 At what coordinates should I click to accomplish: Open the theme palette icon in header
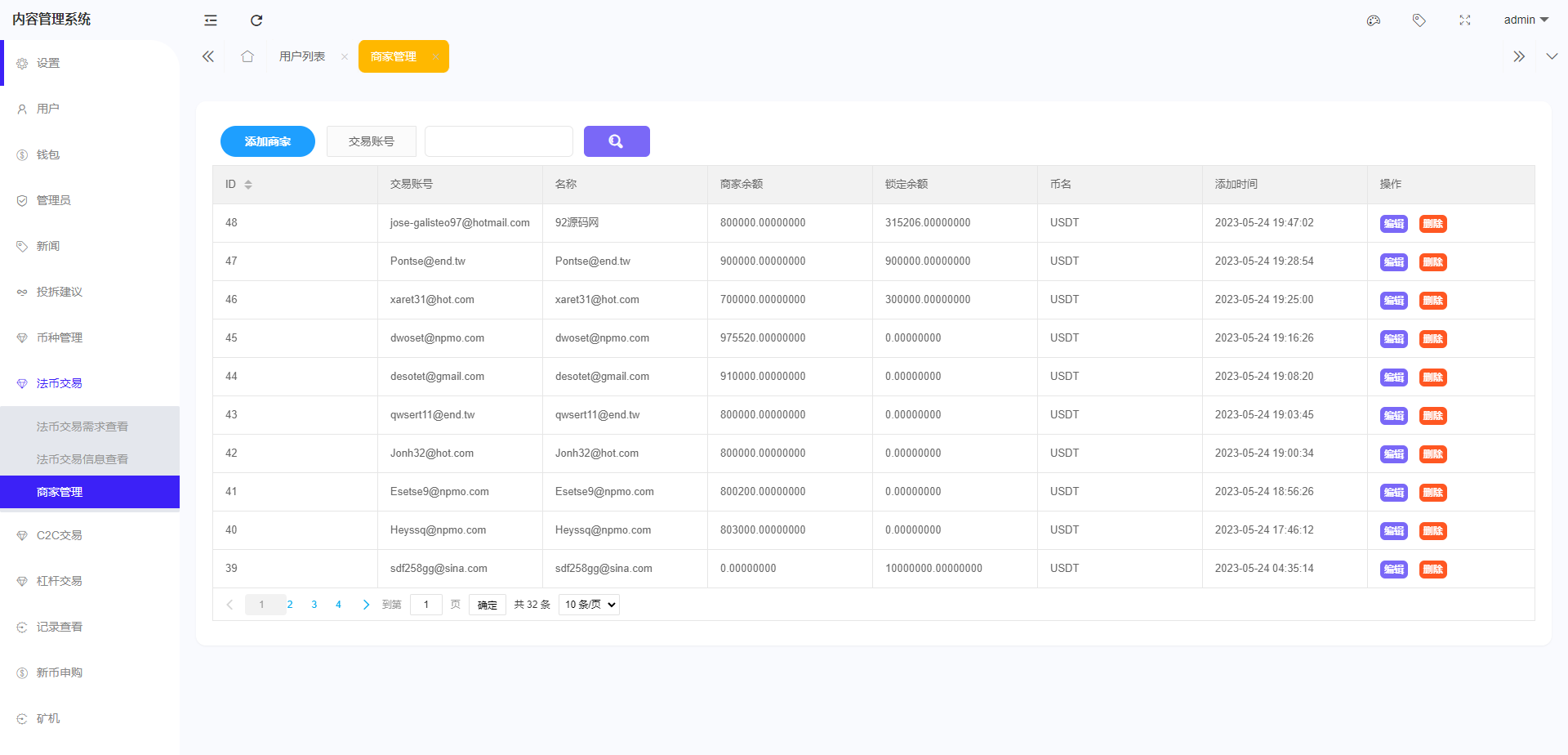coord(1374,20)
